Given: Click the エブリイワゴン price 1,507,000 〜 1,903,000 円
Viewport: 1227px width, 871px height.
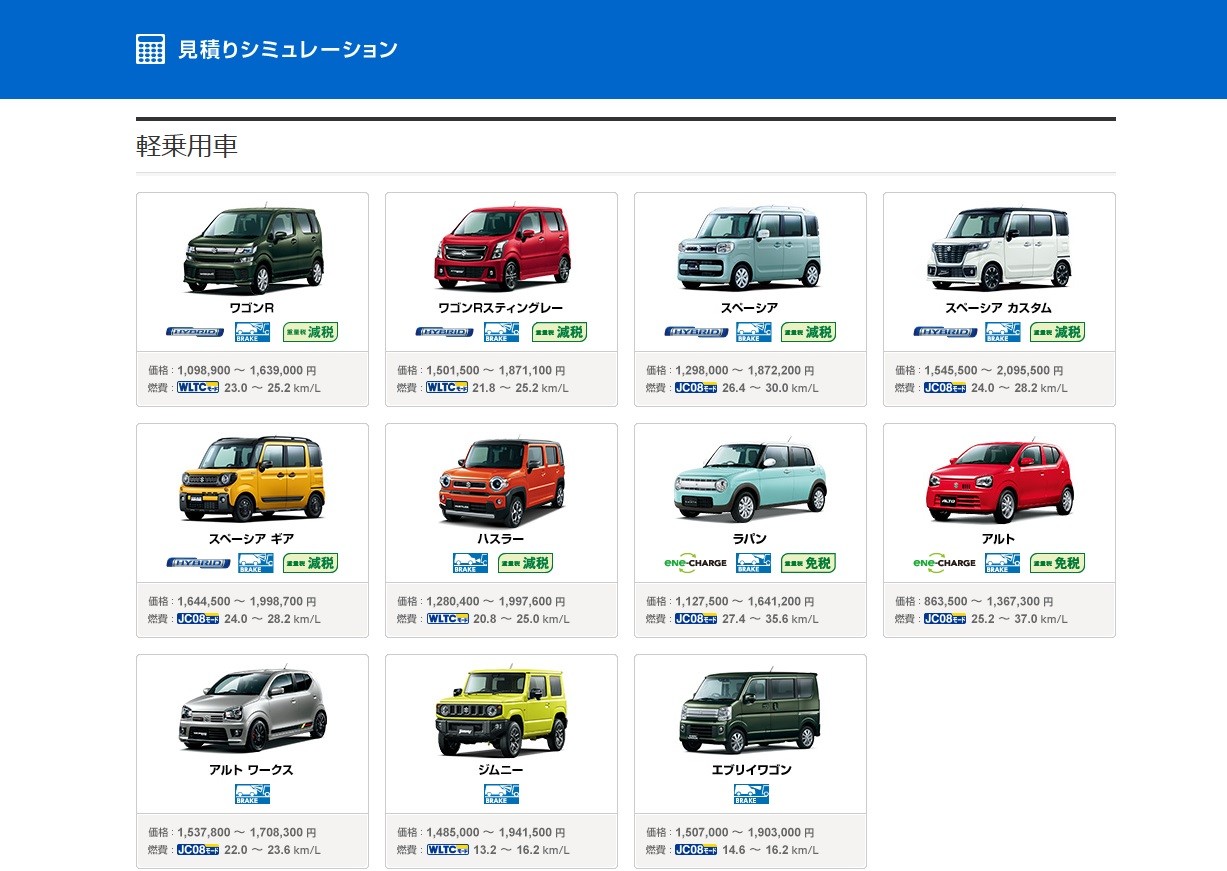Looking at the screenshot, I should 745,832.
